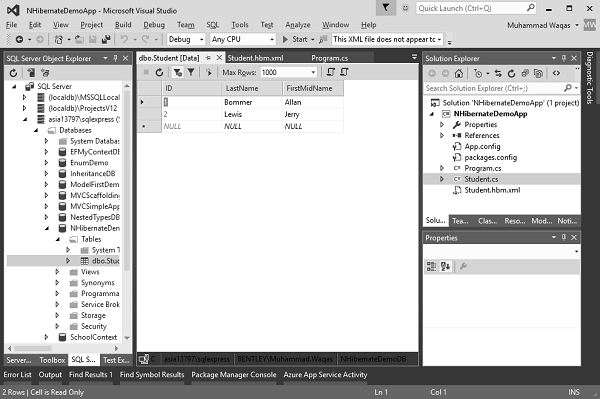Click the Categorized icon in the Properties panel

431,267
